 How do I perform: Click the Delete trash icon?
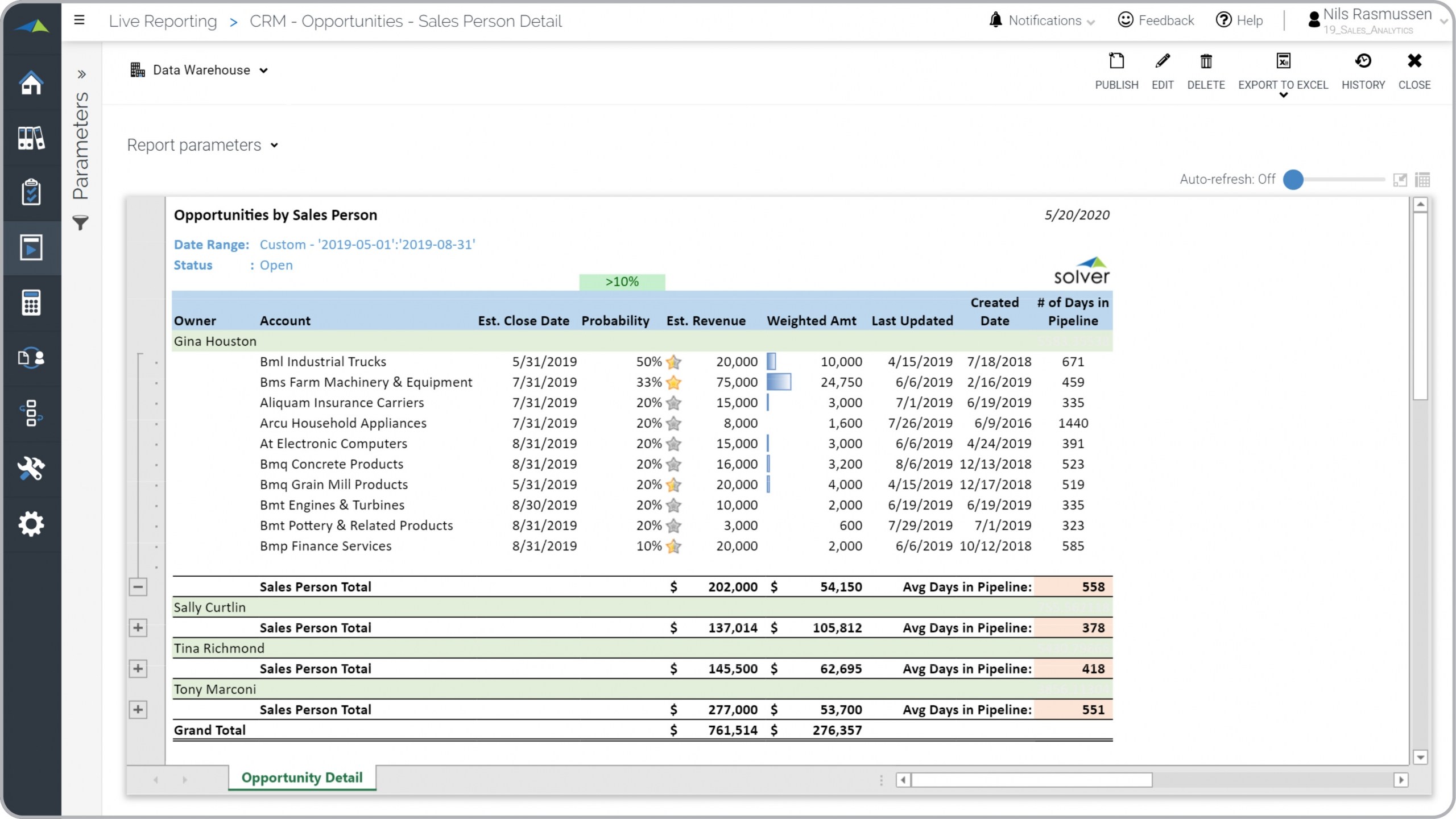point(1206,61)
